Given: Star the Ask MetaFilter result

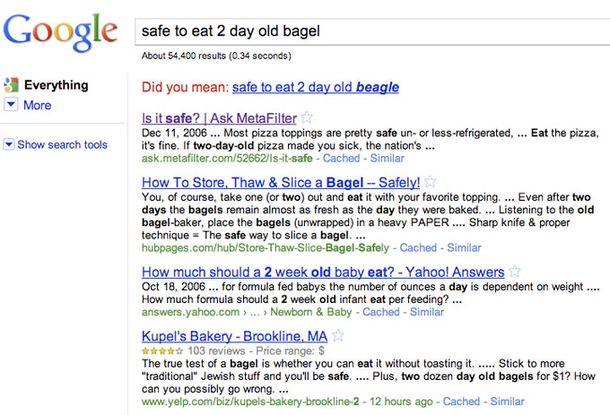Looking at the screenshot, I should click(x=307, y=117).
